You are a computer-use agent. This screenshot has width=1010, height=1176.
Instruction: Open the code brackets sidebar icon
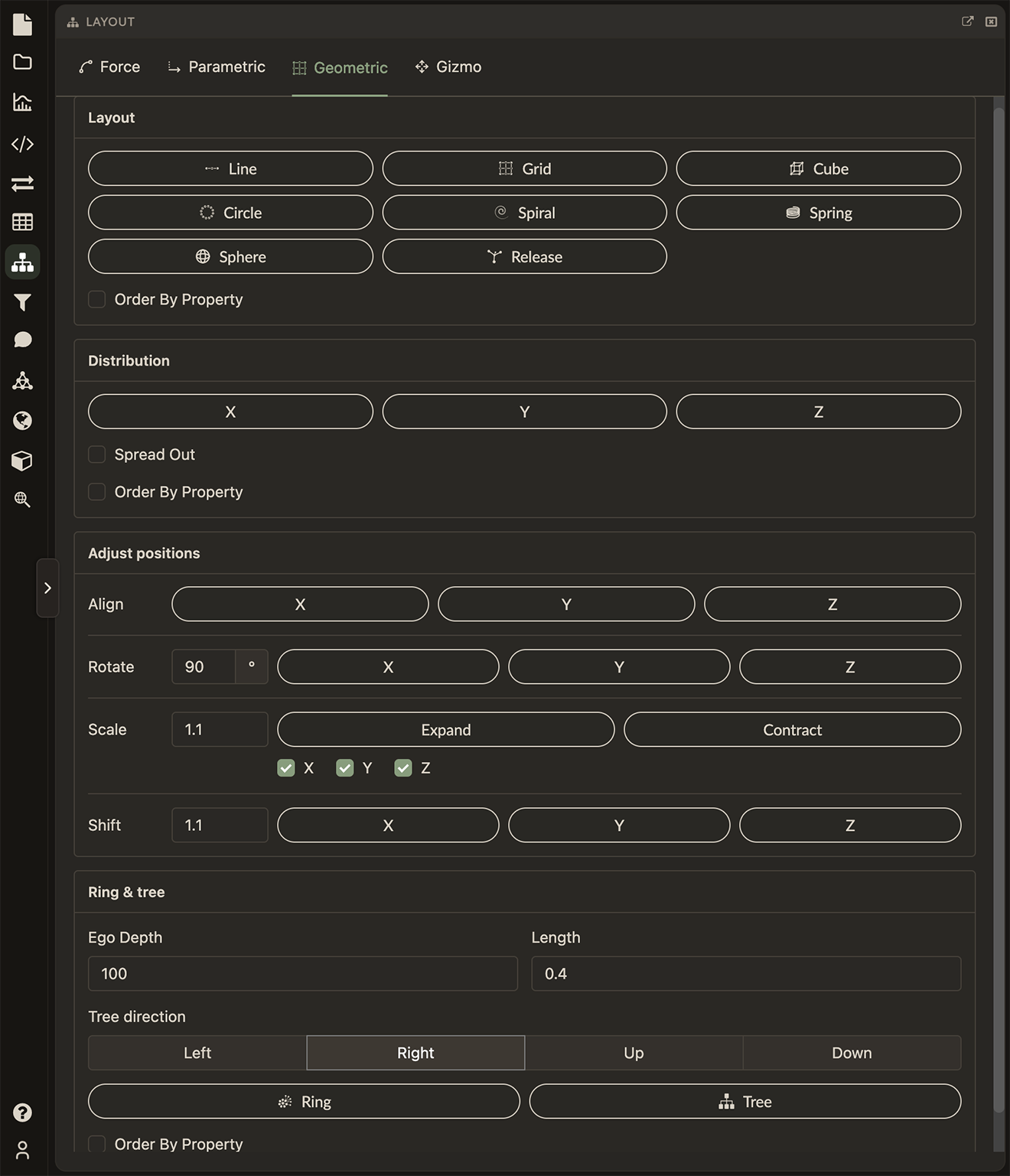pyautogui.click(x=23, y=144)
